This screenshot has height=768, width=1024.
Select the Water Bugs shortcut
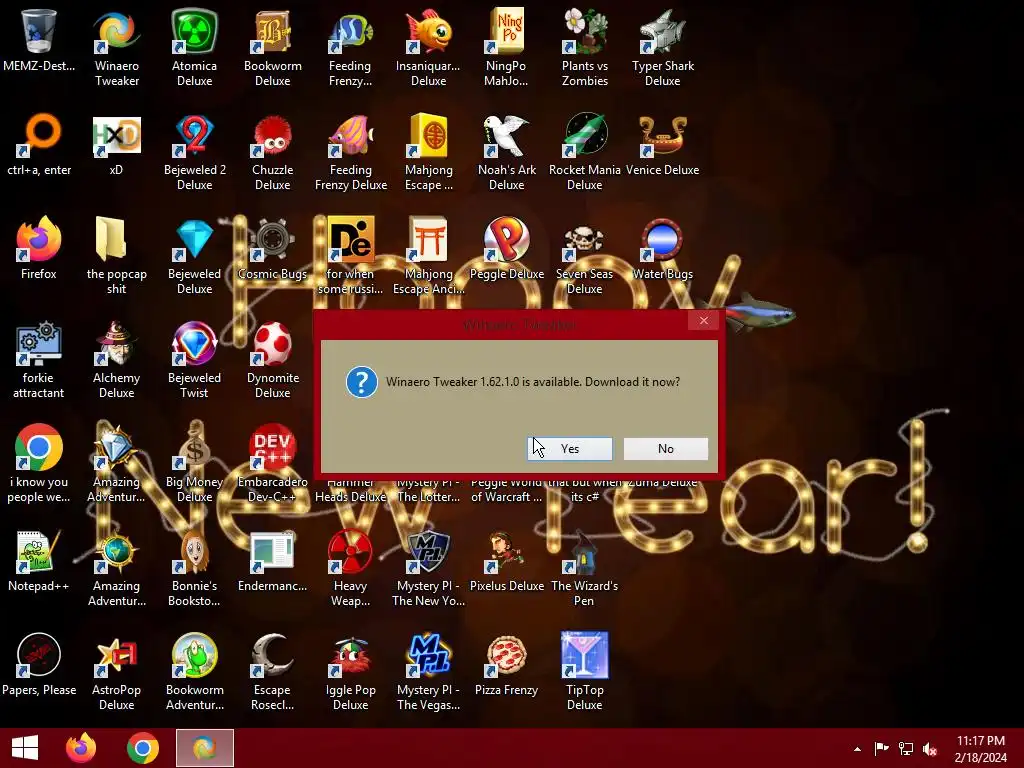663,249
